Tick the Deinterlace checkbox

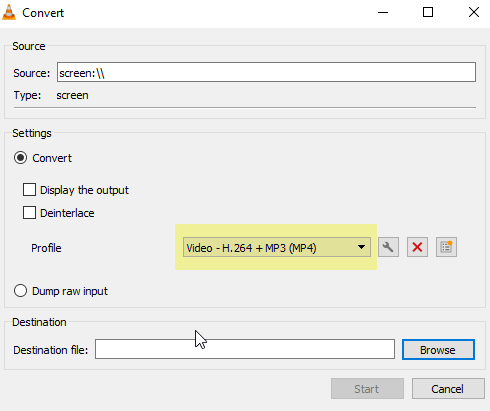tap(29, 213)
